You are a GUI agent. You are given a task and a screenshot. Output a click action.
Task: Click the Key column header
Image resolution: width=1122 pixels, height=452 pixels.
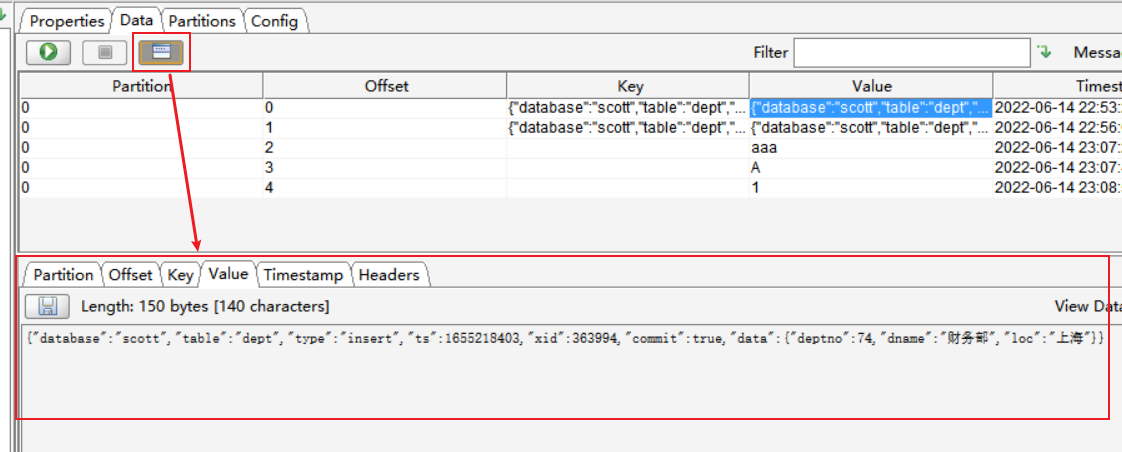(630, 86)
